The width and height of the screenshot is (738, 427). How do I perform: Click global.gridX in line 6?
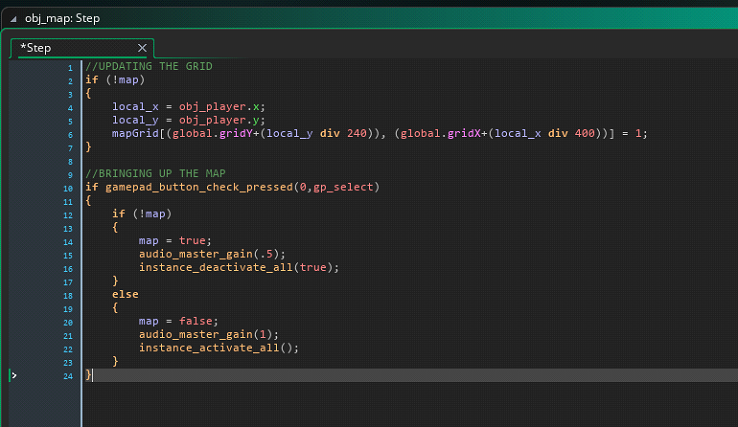click(441, 133)
